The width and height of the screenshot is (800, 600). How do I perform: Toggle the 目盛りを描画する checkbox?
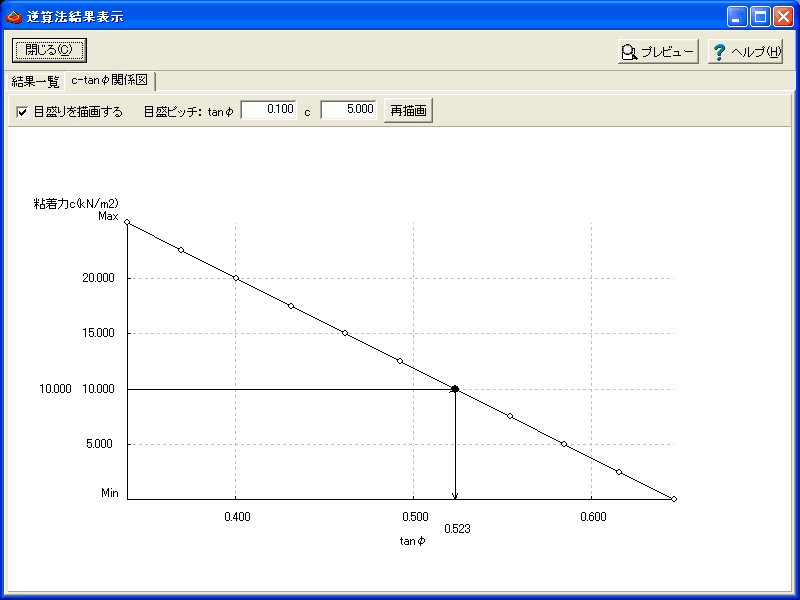pos(22,112)
